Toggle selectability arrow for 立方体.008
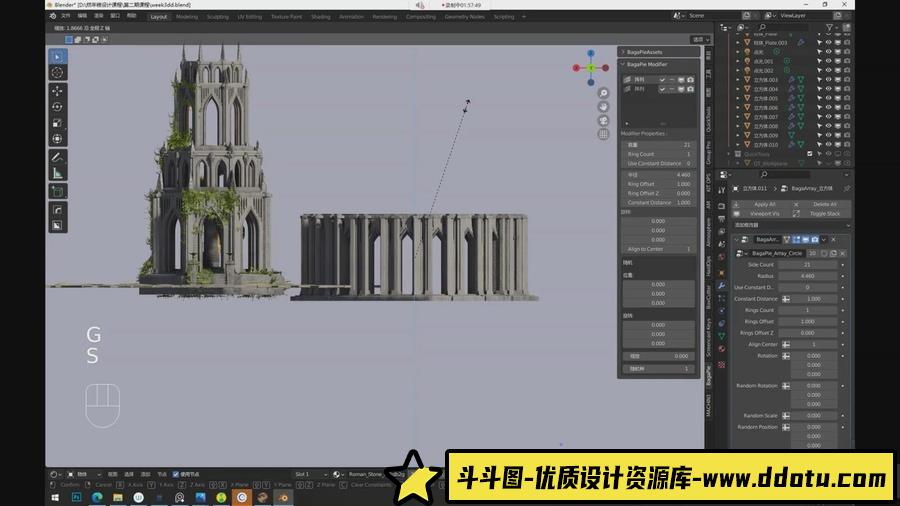Image resolution: width=900 pixels, height=506 pixels. click(x=819, y=126)
